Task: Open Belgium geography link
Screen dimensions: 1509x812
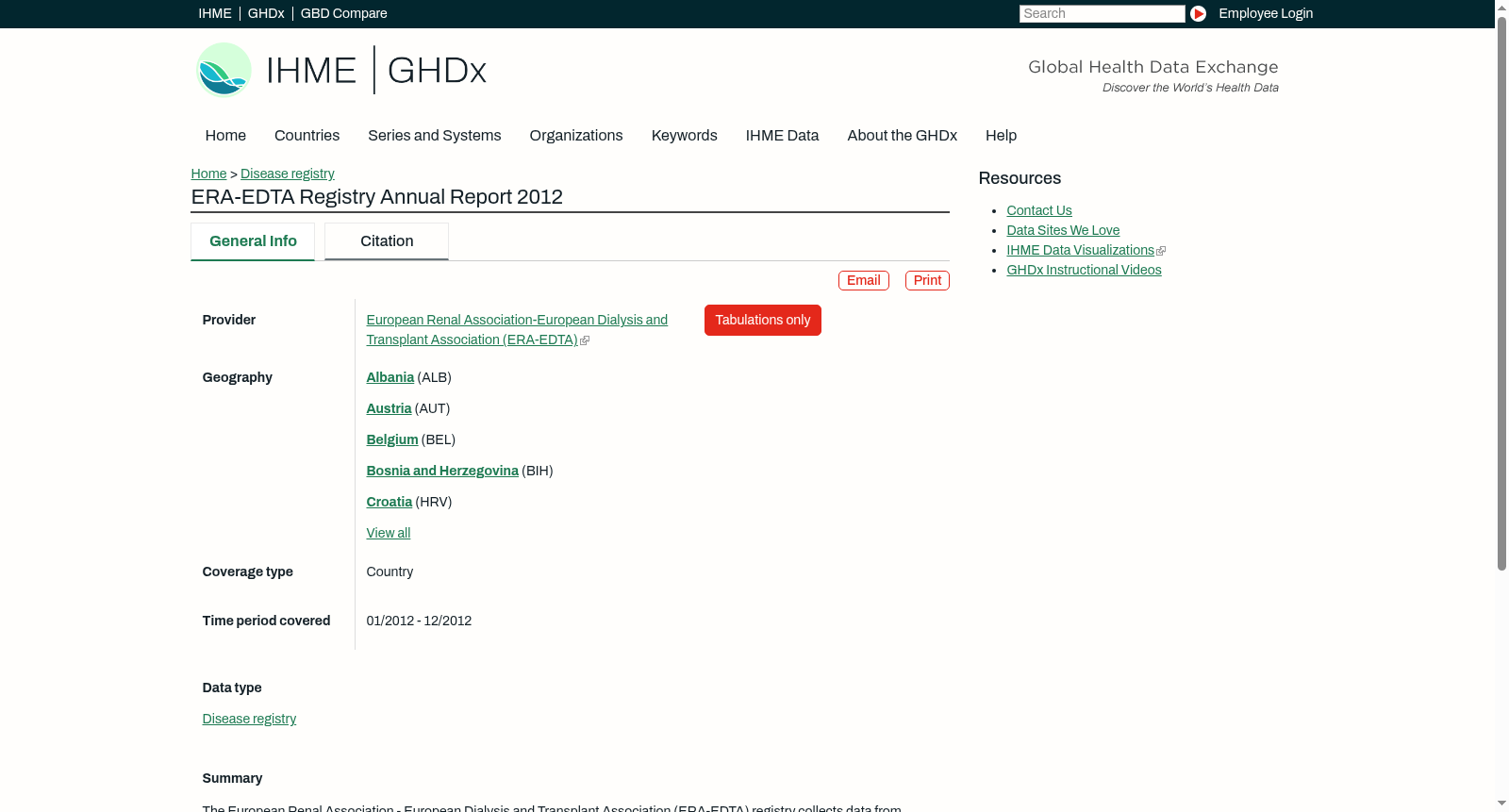Action: coord(392,439)
